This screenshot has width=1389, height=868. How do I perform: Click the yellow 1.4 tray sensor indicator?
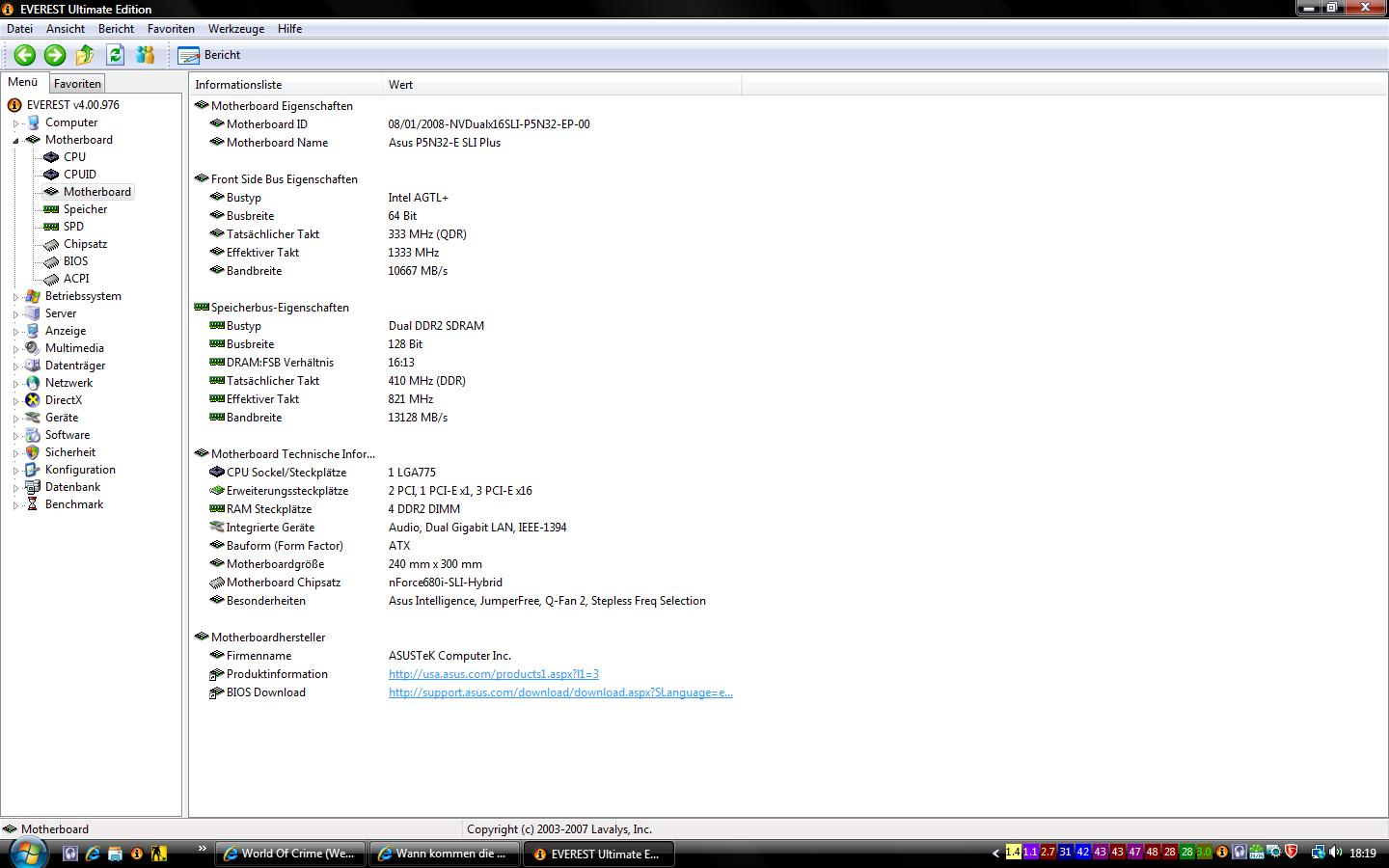(1013, 853)
